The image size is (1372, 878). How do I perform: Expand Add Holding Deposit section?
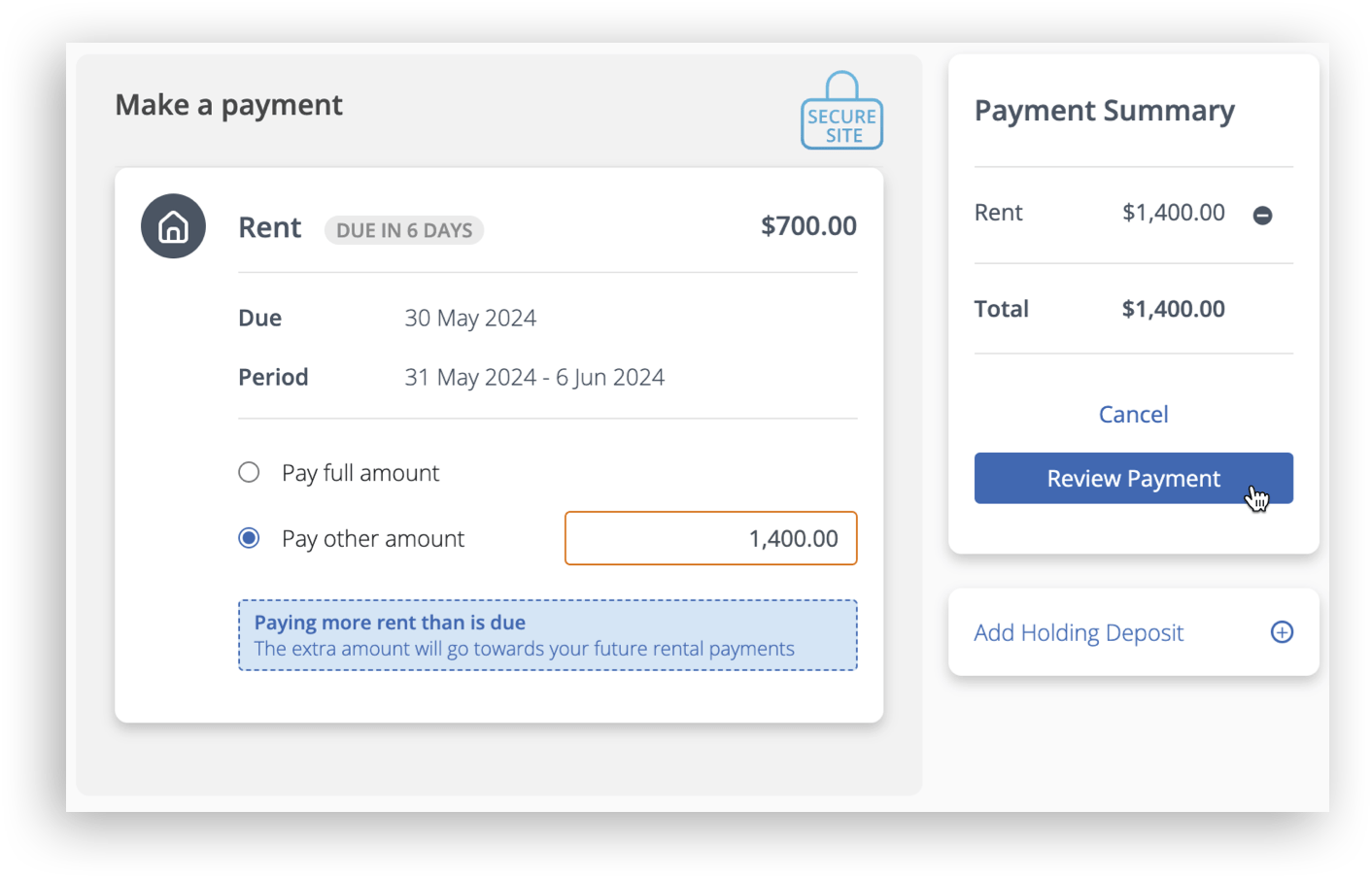[1079, 632]
